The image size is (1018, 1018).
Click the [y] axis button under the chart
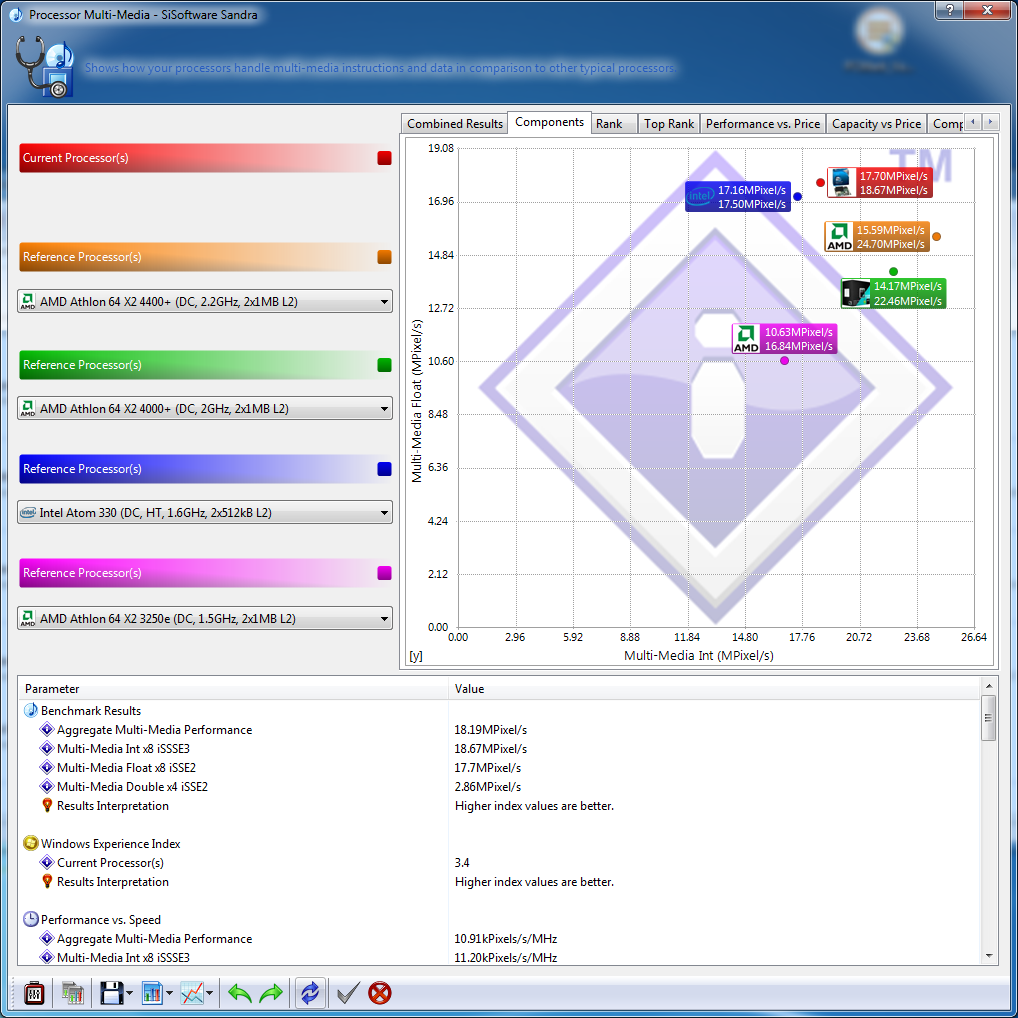[416, 656]
